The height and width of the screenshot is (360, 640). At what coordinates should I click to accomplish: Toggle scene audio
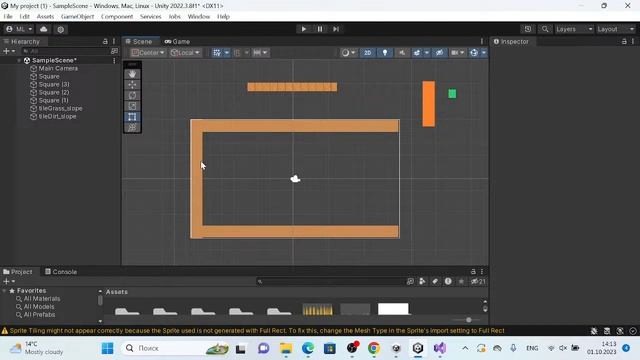click(402, 53)
